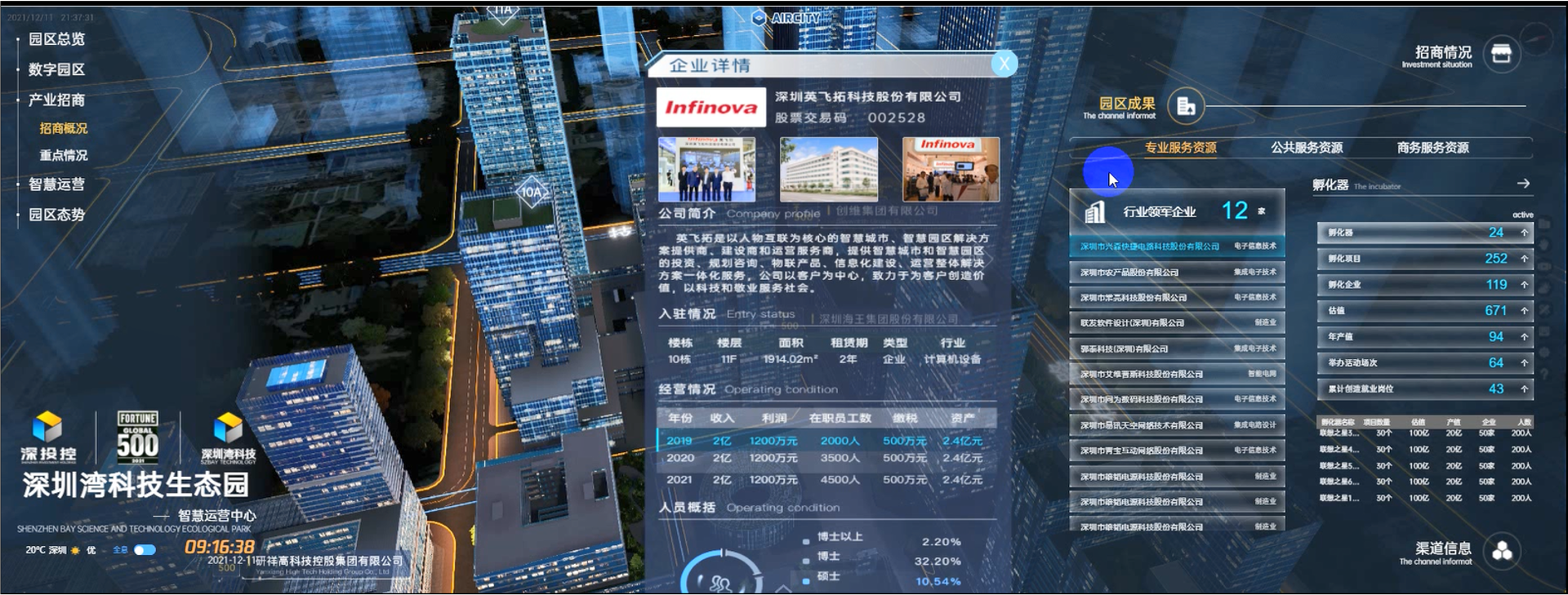
Task: Click the 园区成果 heading label
Action: click(1127, 103)
